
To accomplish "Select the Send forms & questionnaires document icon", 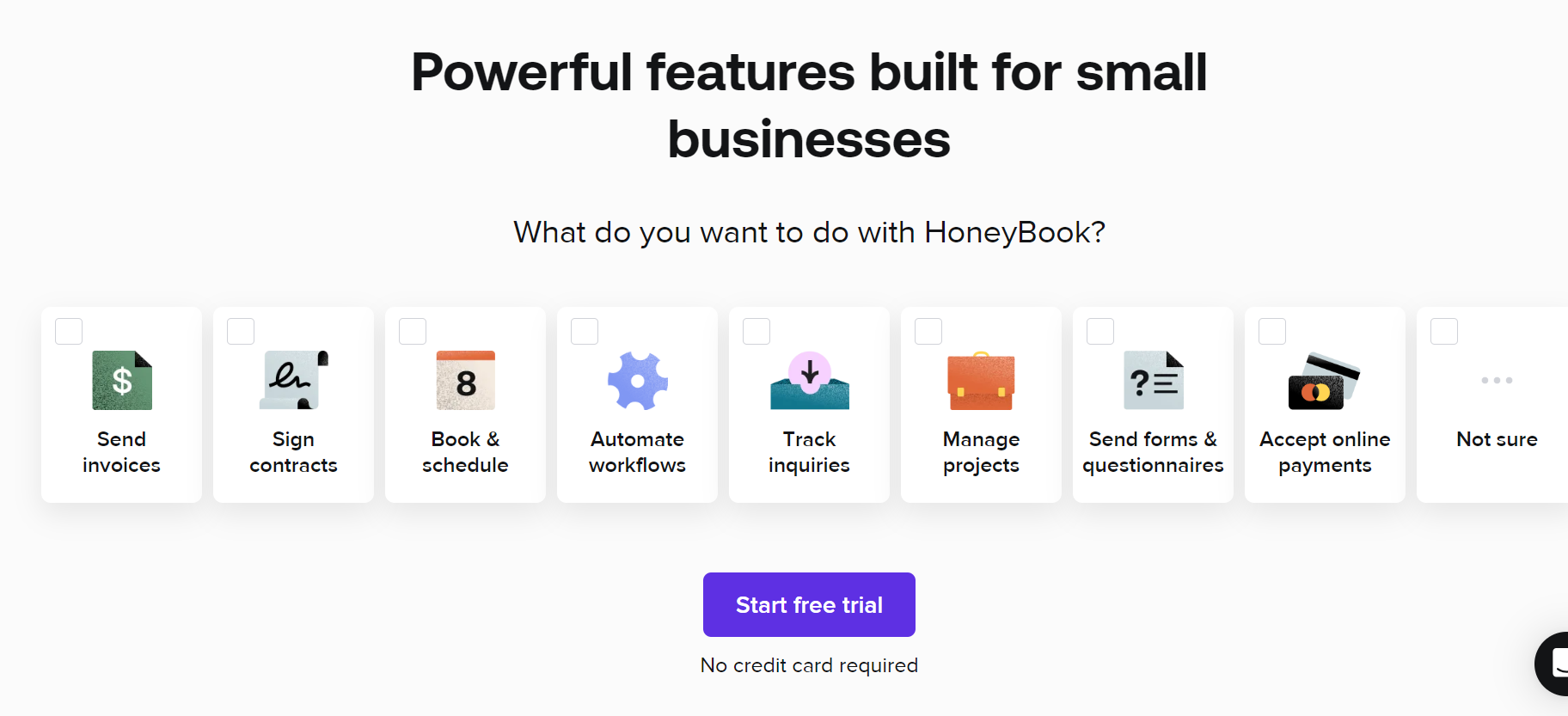I will 1153,380.
